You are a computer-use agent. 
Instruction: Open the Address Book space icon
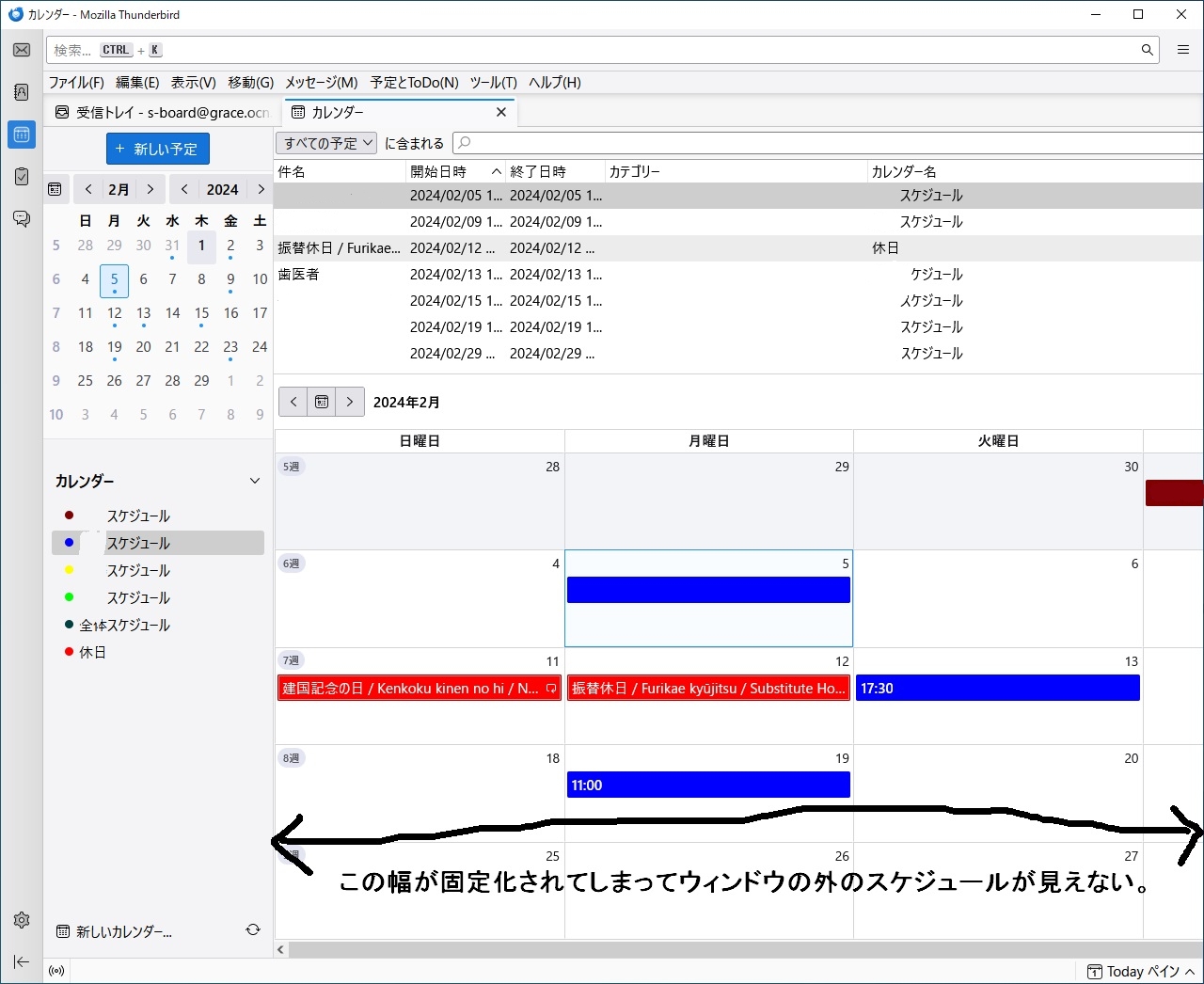[x=22, y=92]
